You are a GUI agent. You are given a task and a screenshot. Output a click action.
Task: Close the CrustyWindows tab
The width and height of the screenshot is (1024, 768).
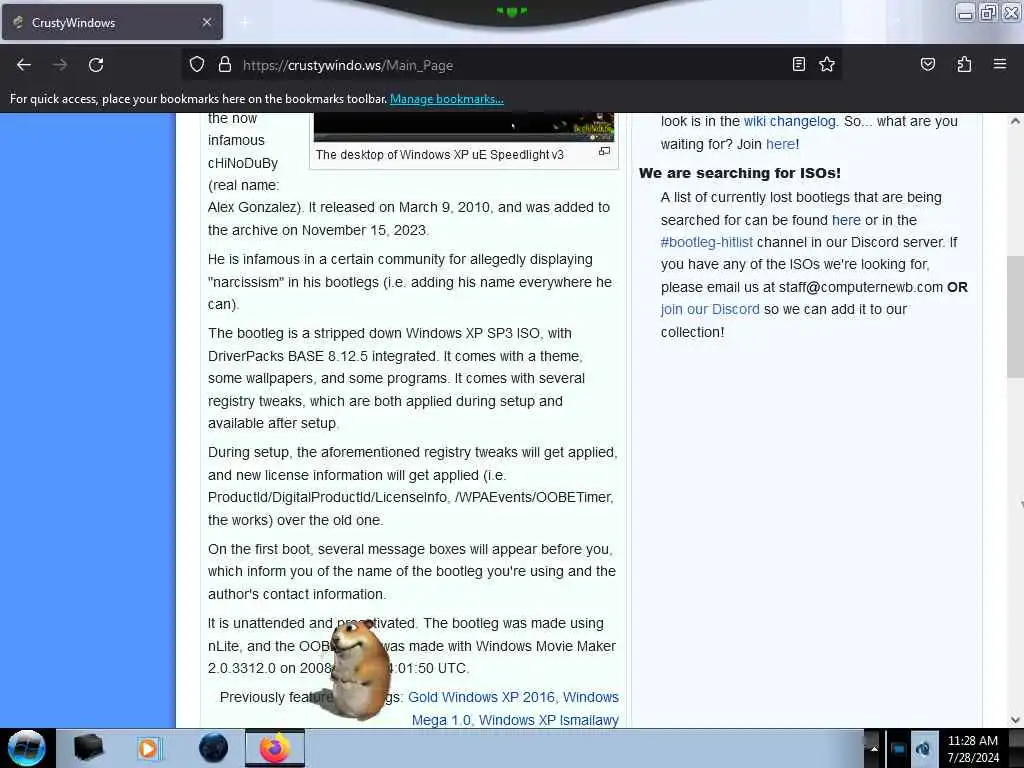[x=206, y=22]
